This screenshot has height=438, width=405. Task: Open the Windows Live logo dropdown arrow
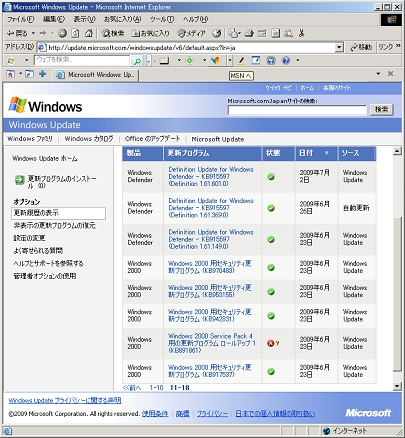pyautogui.click(x=27, y=60)
